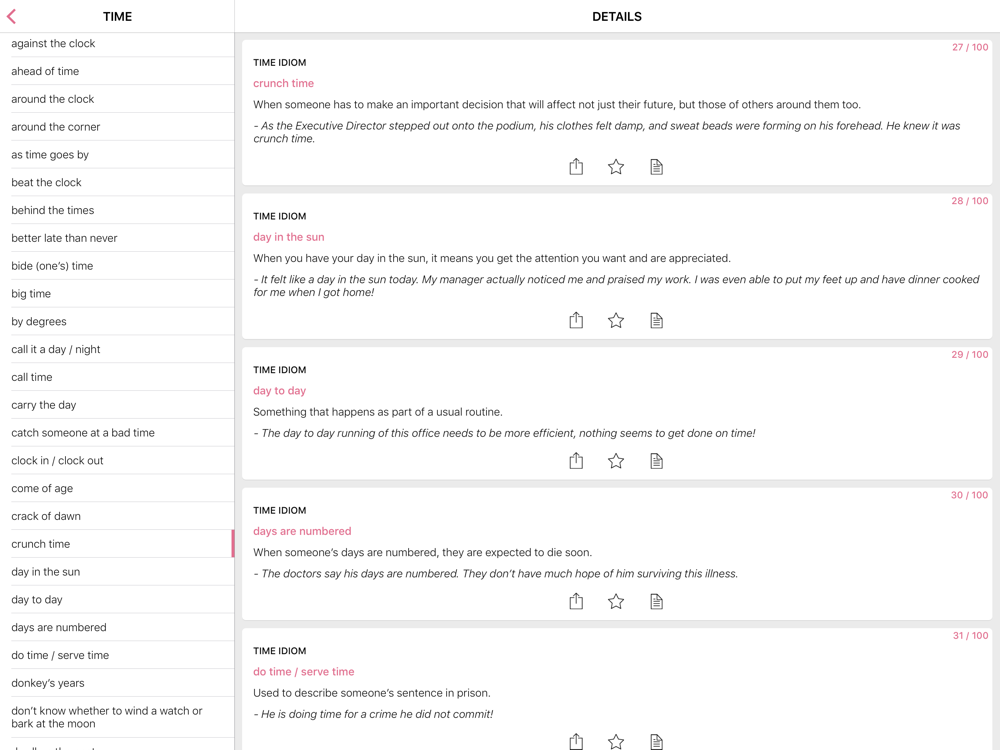Choose 'crack of dawn' from sidebar
This screenshot has height=750, width=1000.
46,516
